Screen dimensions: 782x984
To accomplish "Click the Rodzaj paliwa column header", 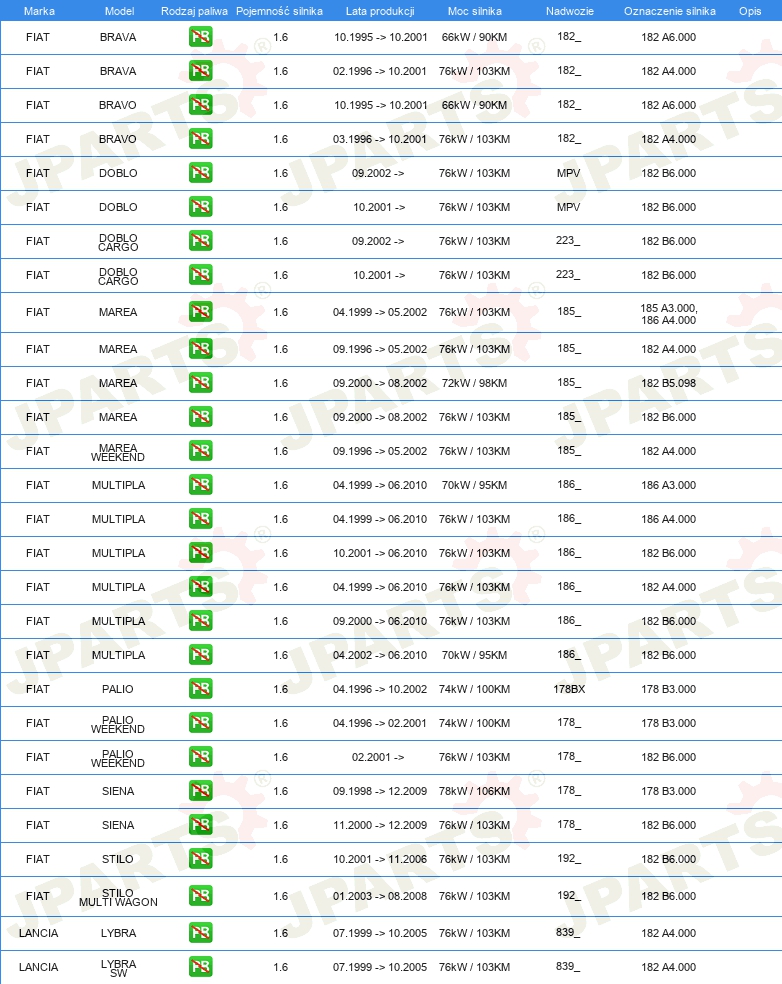I will [x=194, y=11].
